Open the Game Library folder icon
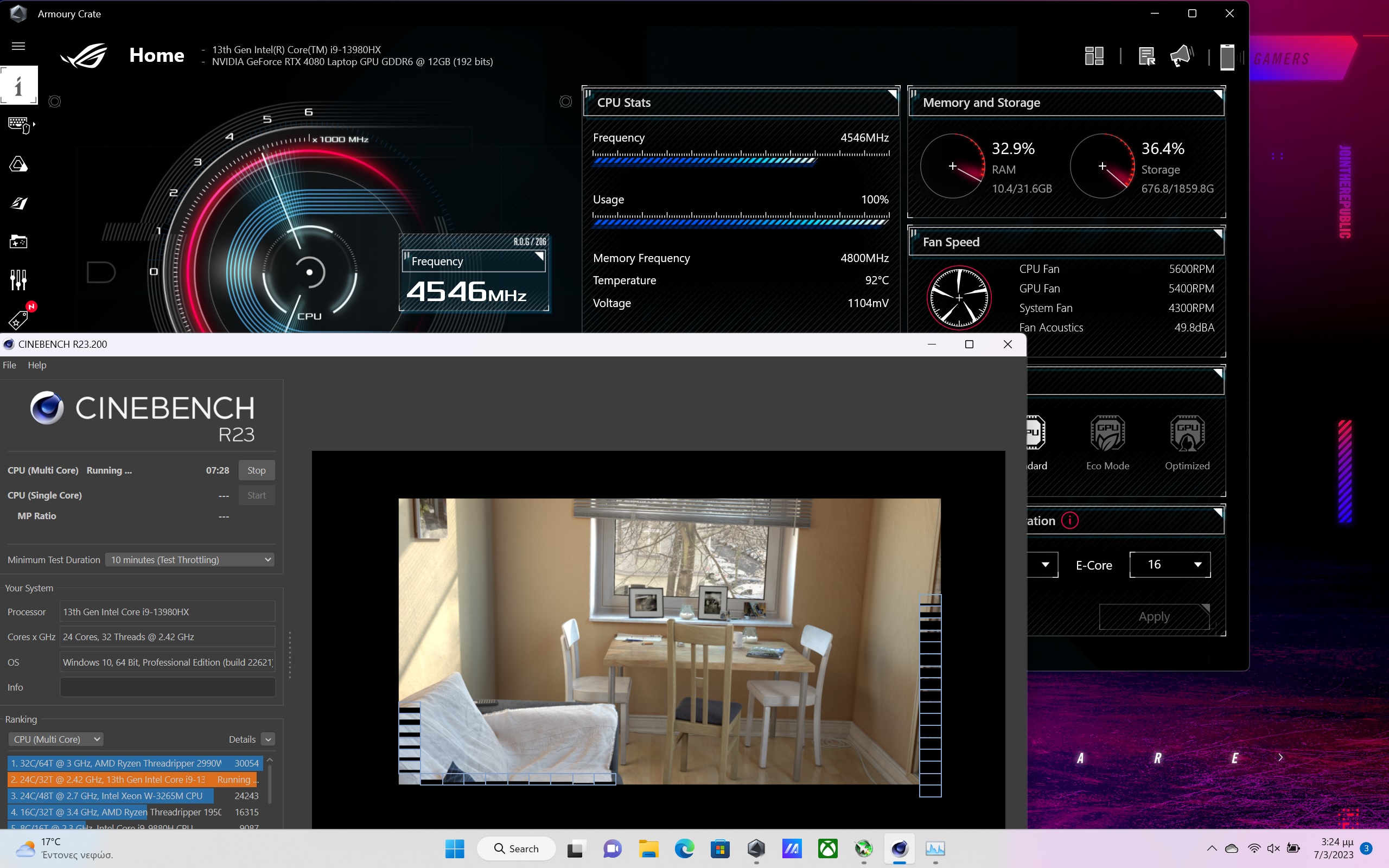 18,242
